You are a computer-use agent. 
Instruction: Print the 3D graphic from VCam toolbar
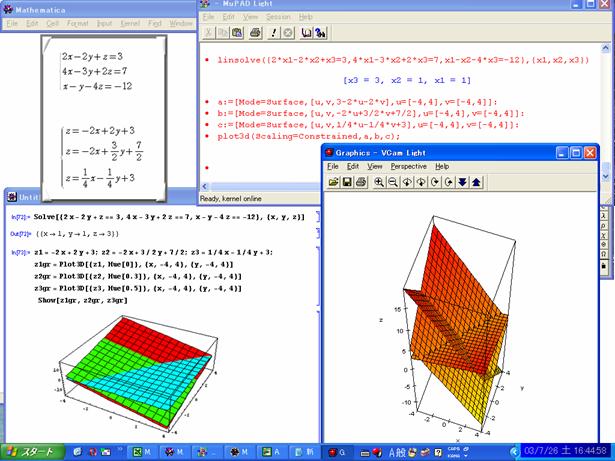tap(360, 182)
